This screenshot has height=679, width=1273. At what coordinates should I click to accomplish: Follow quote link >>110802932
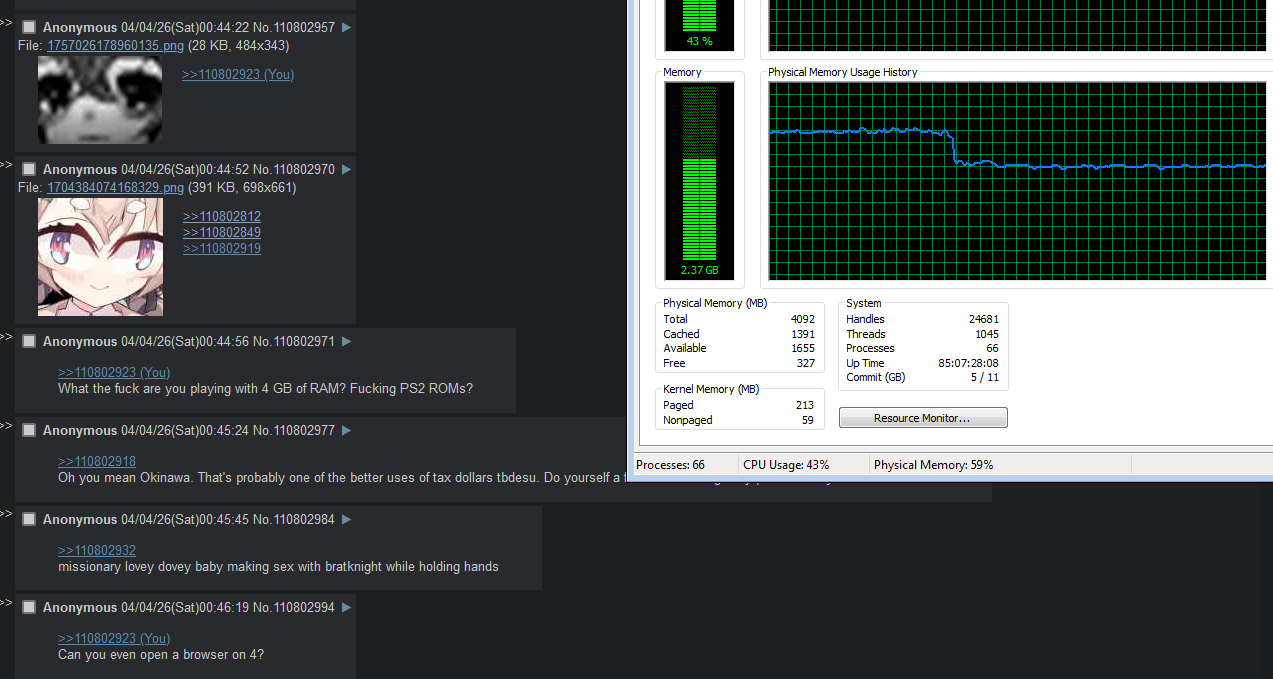(x=97, y=550)
